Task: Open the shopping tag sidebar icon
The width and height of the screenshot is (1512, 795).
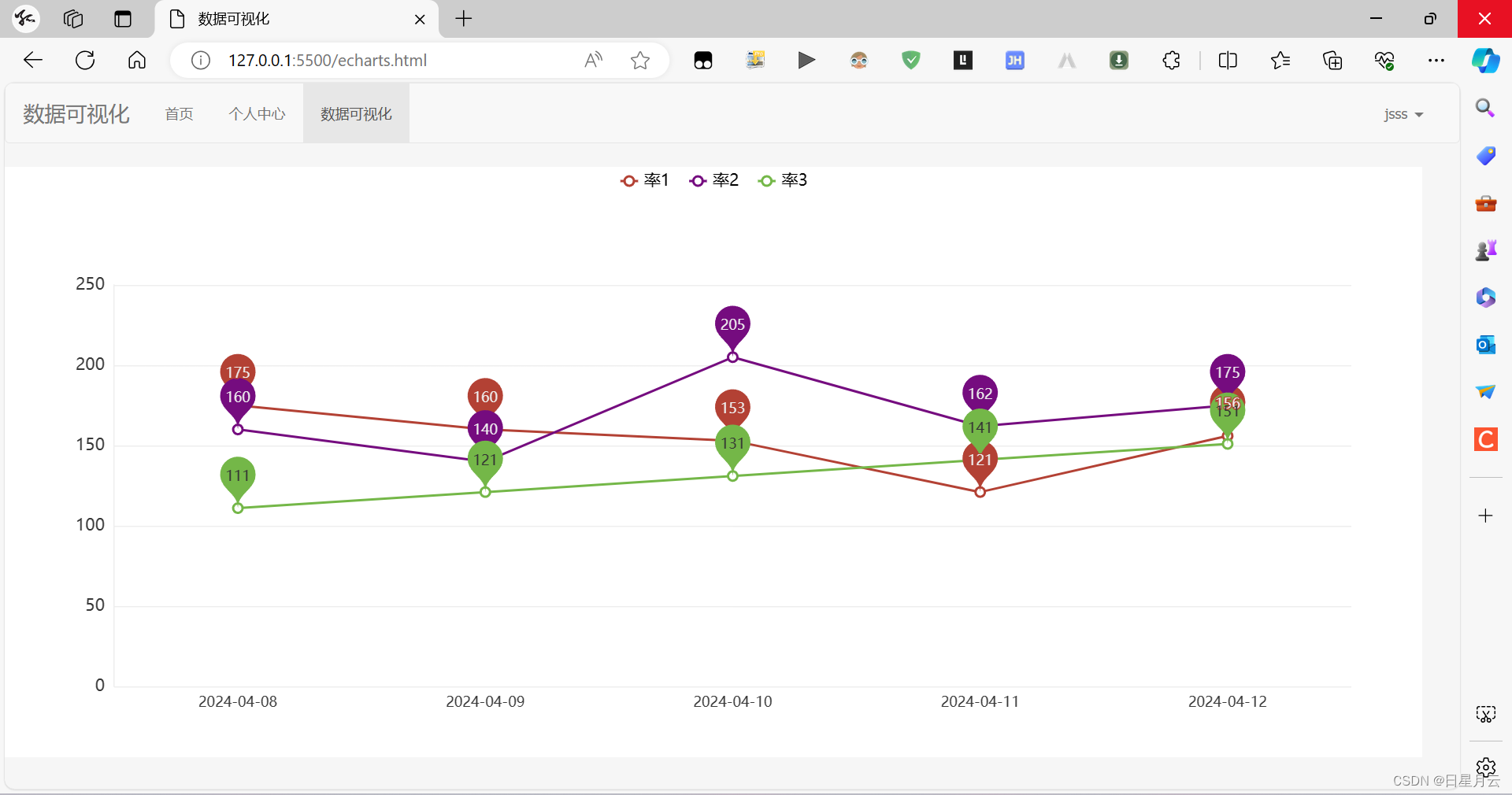Action: [x=1485, y=156]
